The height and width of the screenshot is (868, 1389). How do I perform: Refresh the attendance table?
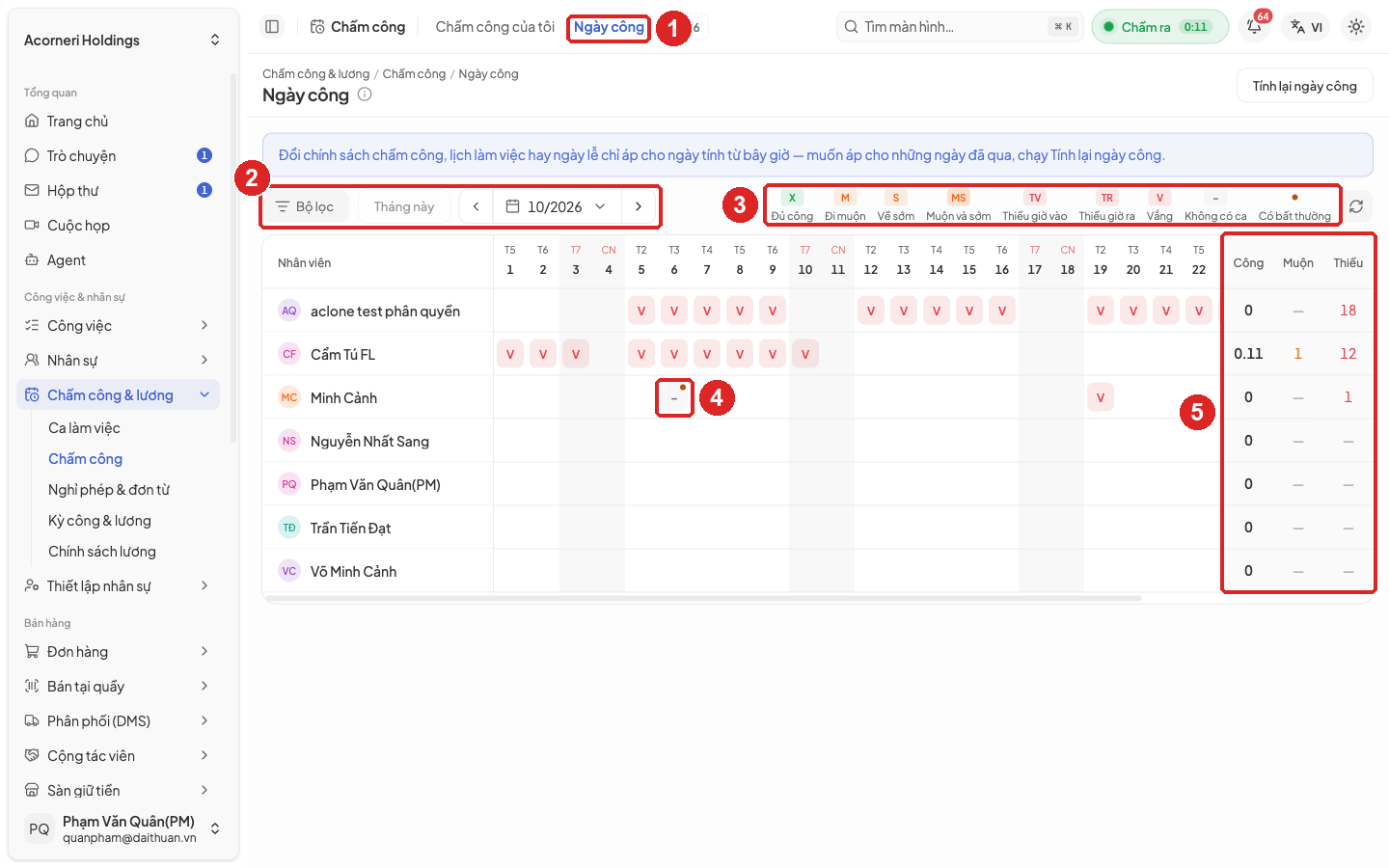[1356, 206]
